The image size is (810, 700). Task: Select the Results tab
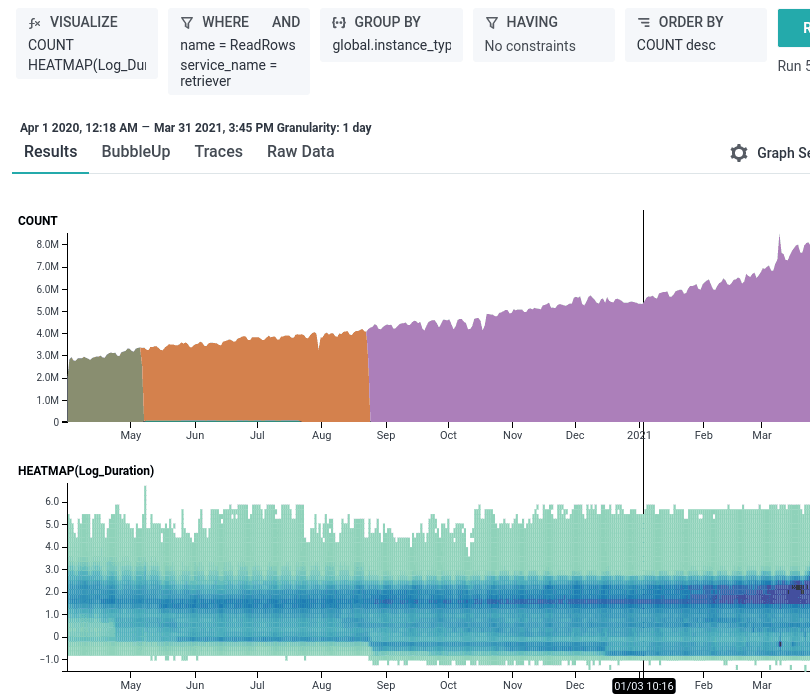(x=50, y=152)
